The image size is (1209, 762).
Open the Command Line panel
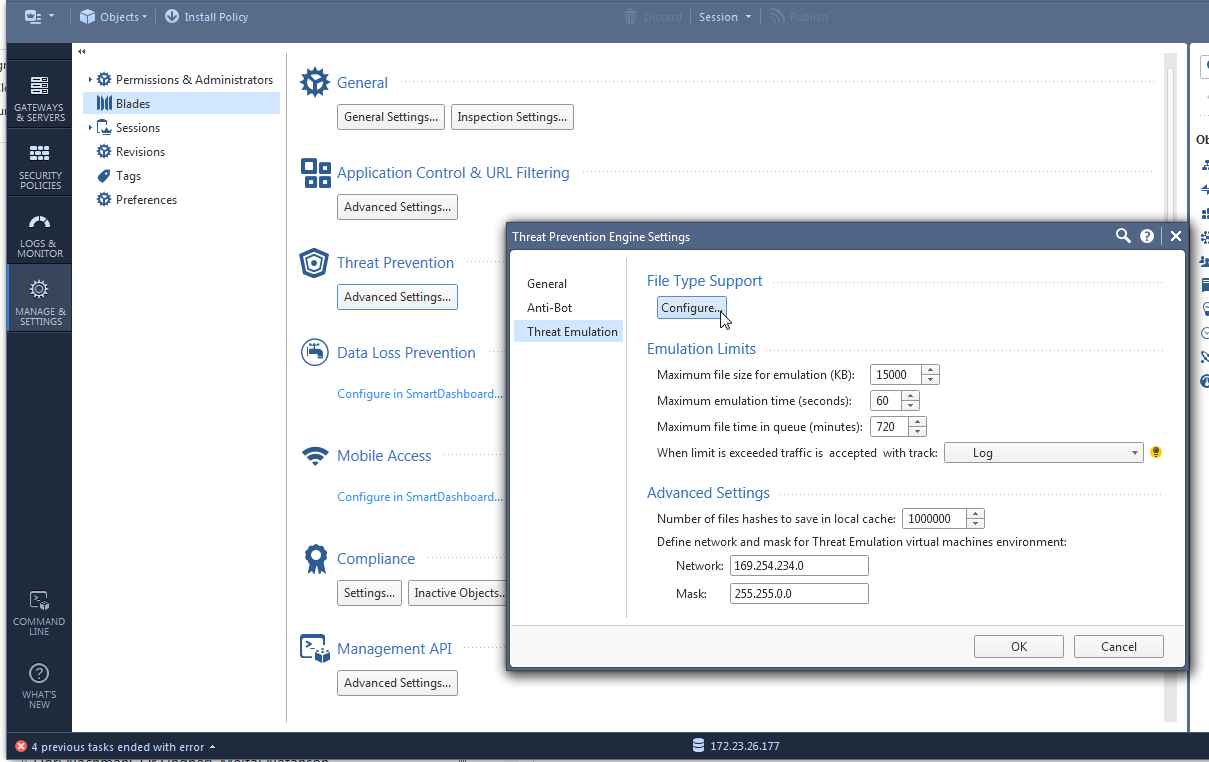point(39,612)
